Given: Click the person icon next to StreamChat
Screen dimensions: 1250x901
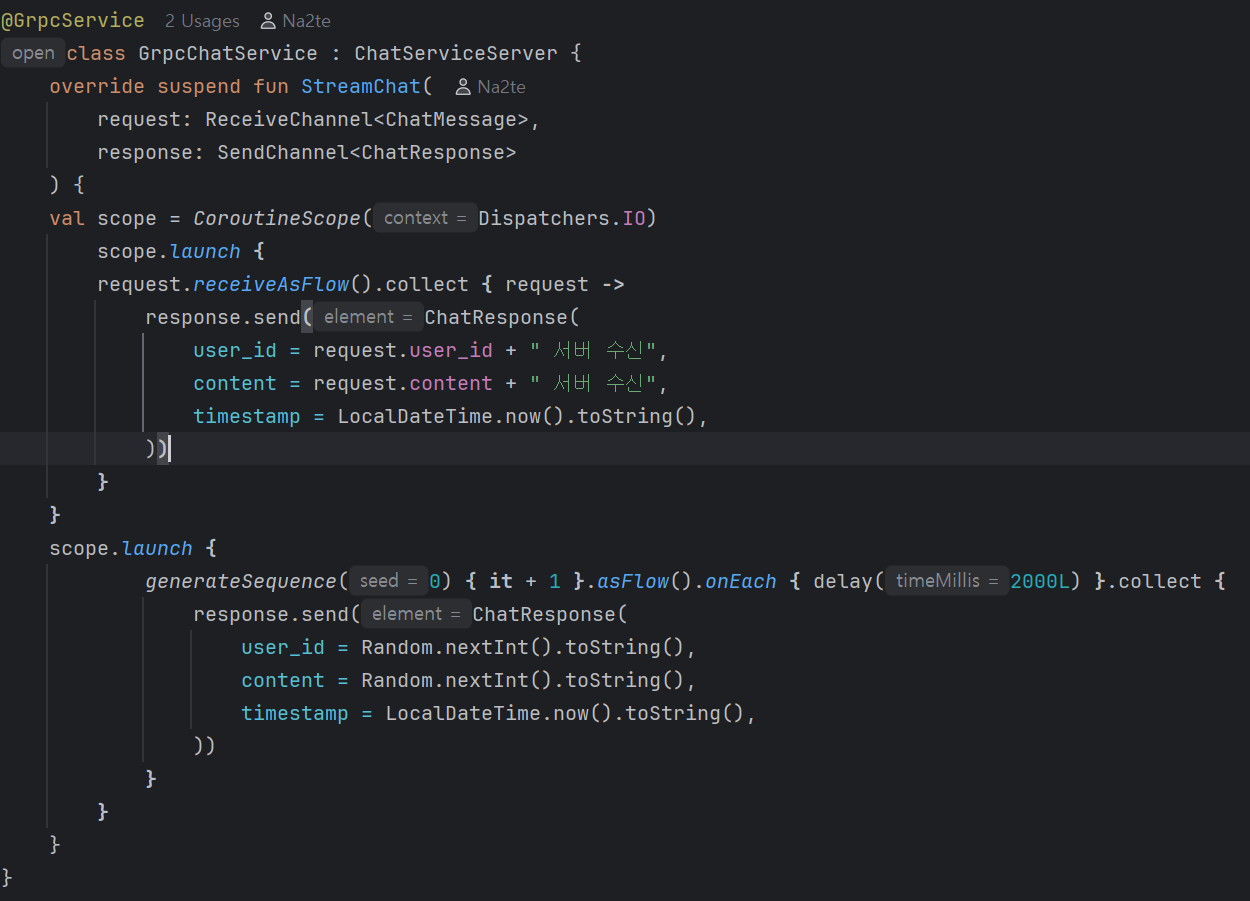Looking at the screenshot, I should (463, 88).
